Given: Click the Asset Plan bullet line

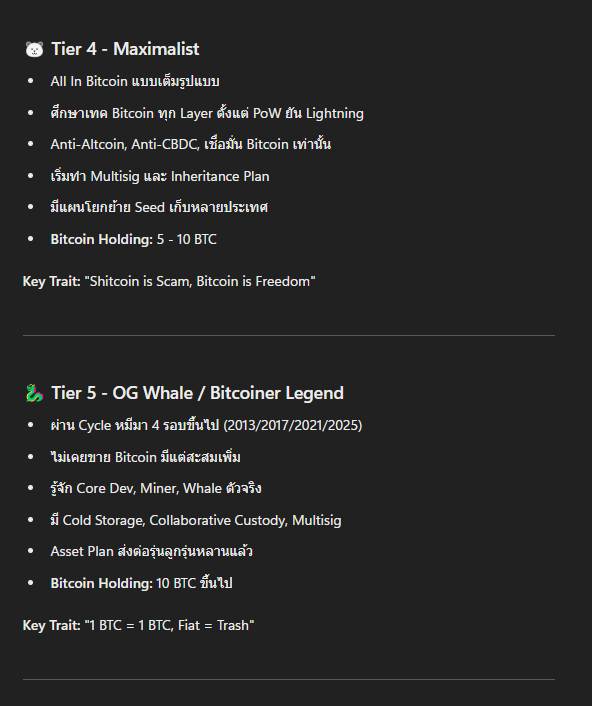Looking at the screenshot, I should 151,552.
